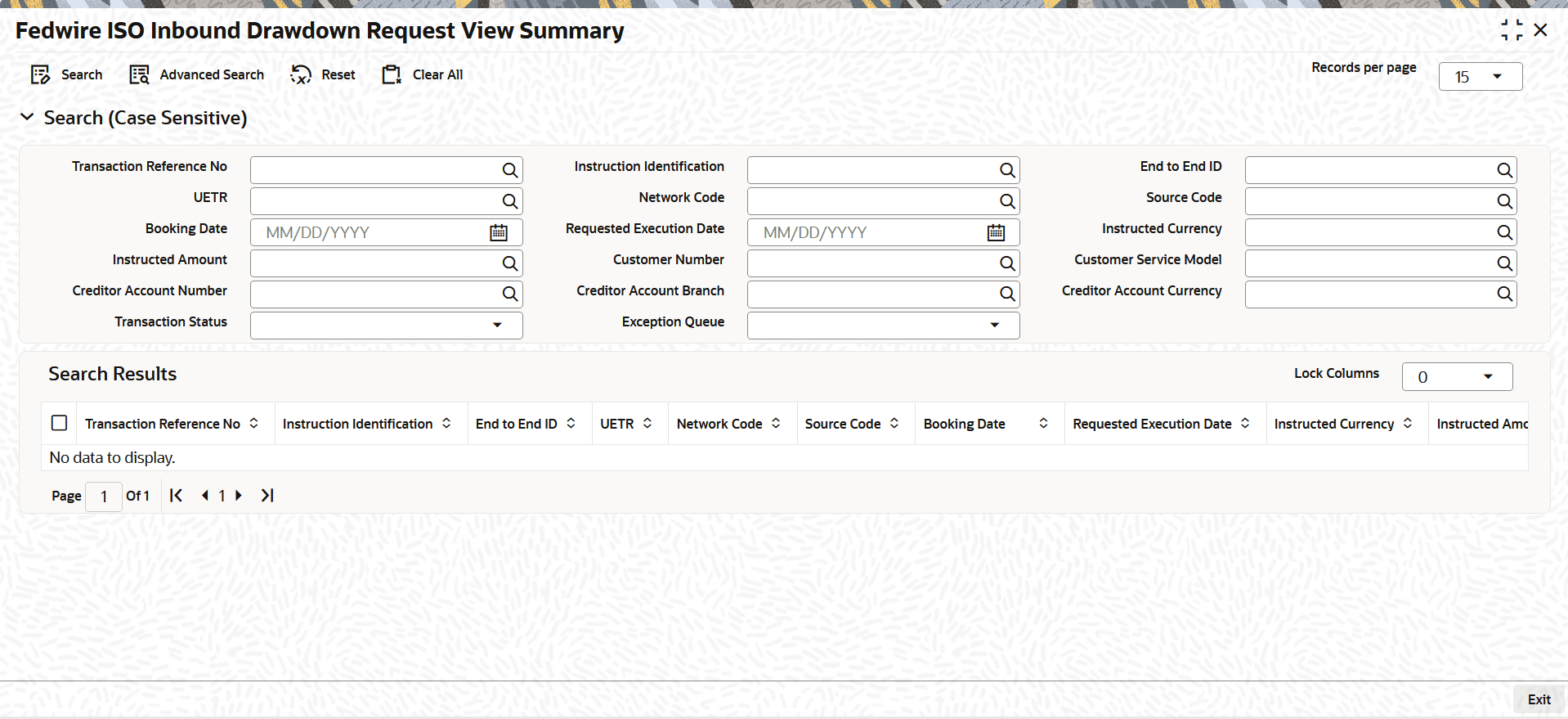1568x719 pixels.
Task: Open lookup for Transaction Reference No
Action: (x=510, y=170)
